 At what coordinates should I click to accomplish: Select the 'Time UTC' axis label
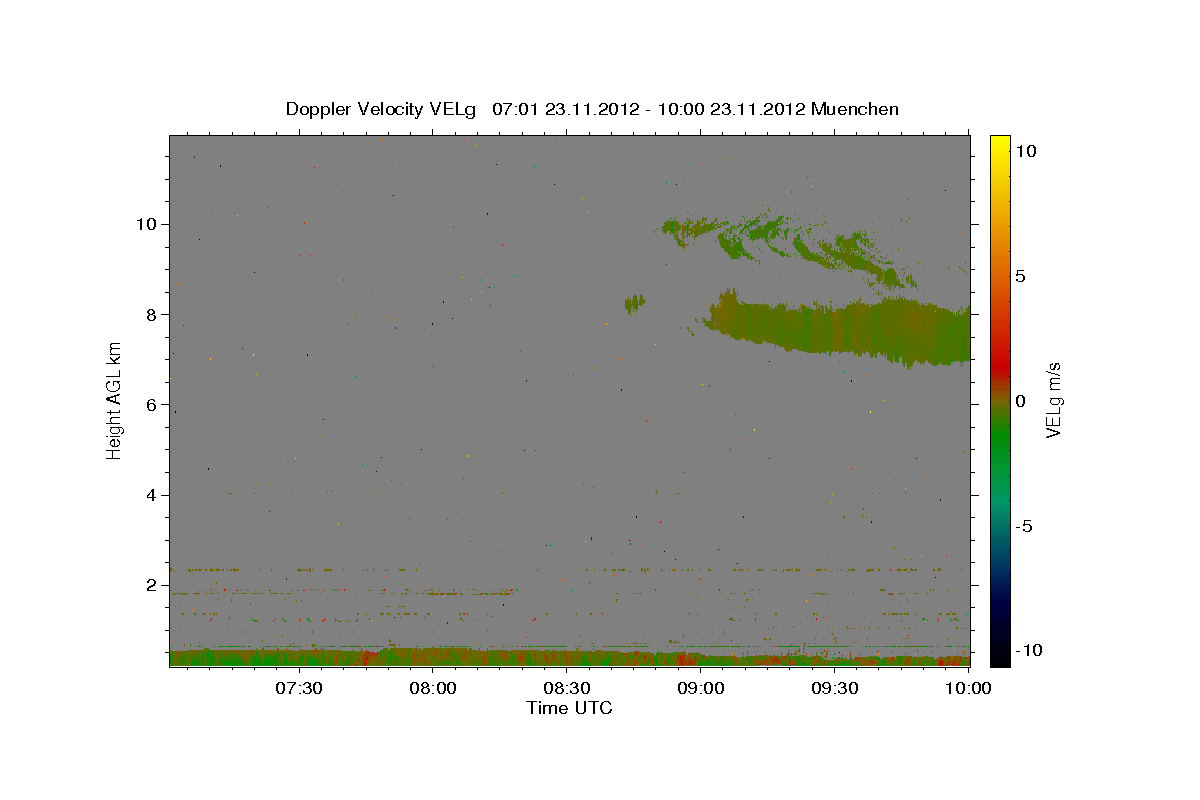[569, 708]
